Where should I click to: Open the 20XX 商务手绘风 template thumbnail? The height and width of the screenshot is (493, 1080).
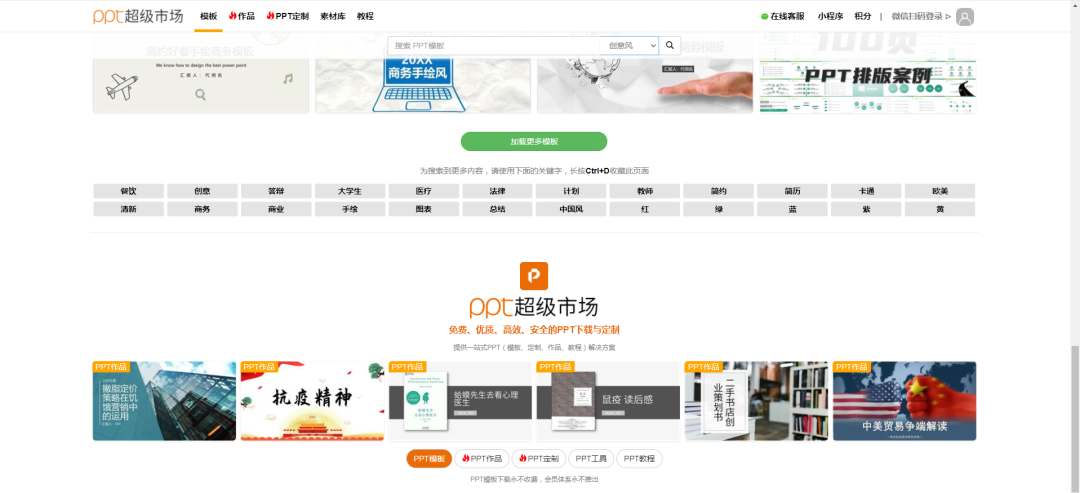click(423, 73)
